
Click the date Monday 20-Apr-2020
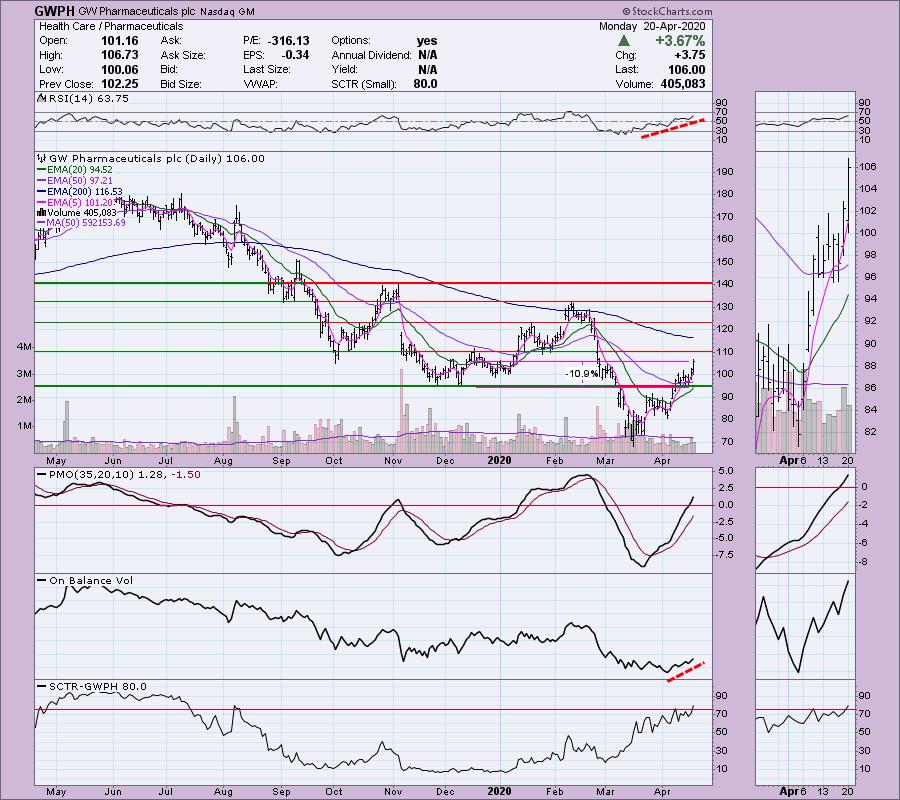pyautogui.click(x=652, y=26)
